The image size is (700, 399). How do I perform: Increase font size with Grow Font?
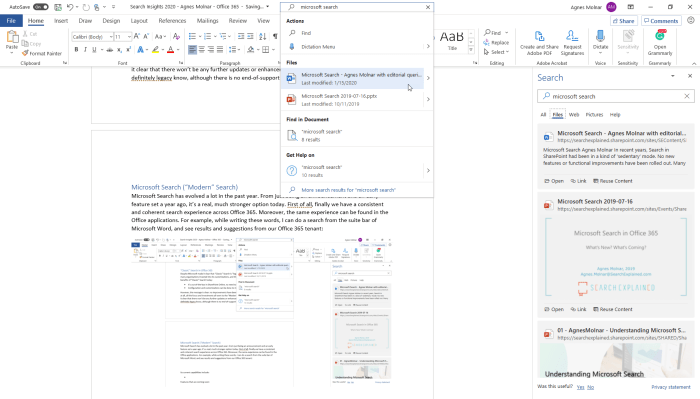137,36
